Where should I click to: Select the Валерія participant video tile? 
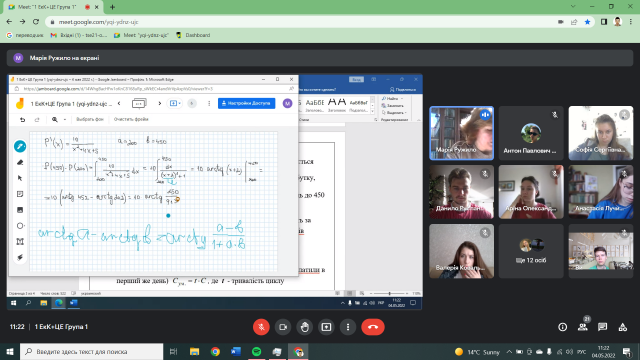click(x=461, y=251)
